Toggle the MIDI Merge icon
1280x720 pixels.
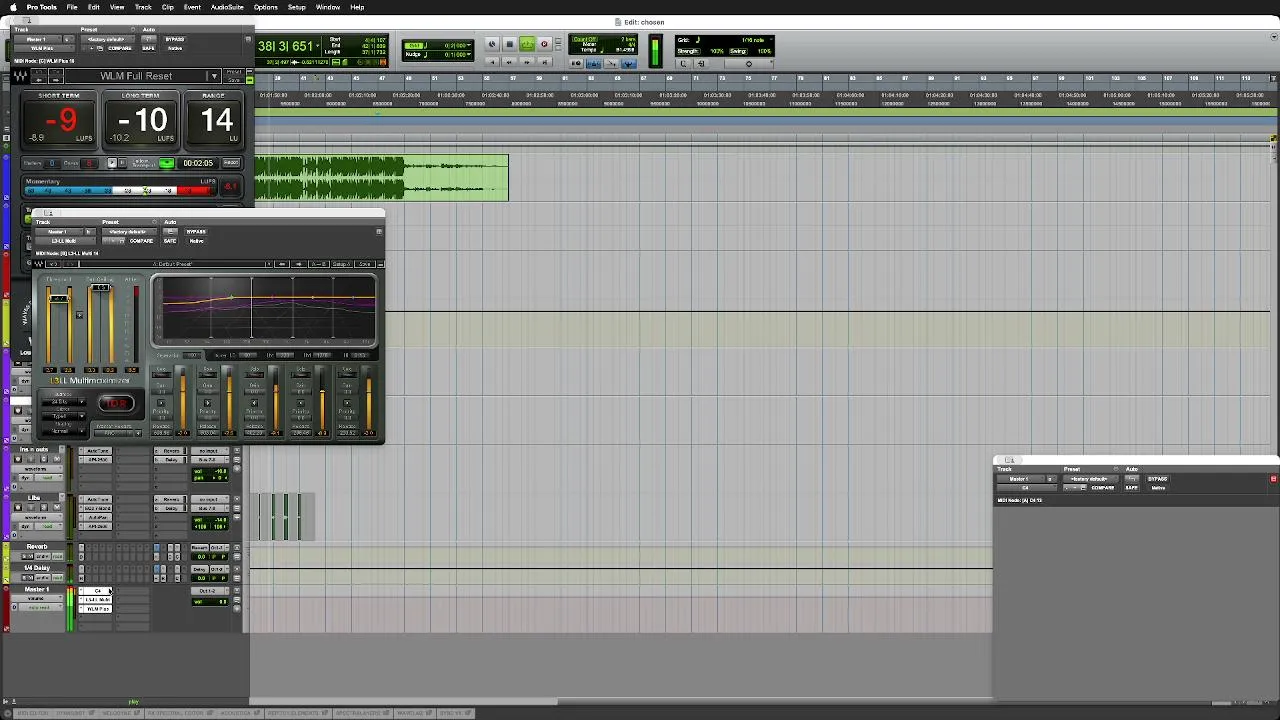pyautogui.click(x=611, y=63)
